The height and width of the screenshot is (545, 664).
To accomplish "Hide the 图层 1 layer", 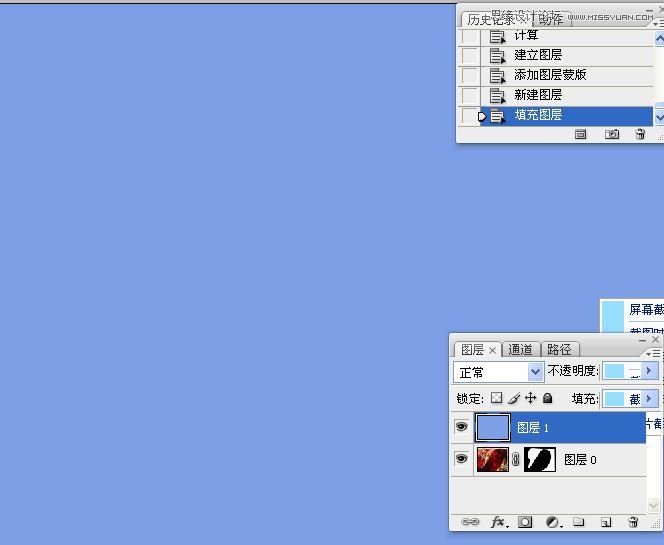I will 461,427.
